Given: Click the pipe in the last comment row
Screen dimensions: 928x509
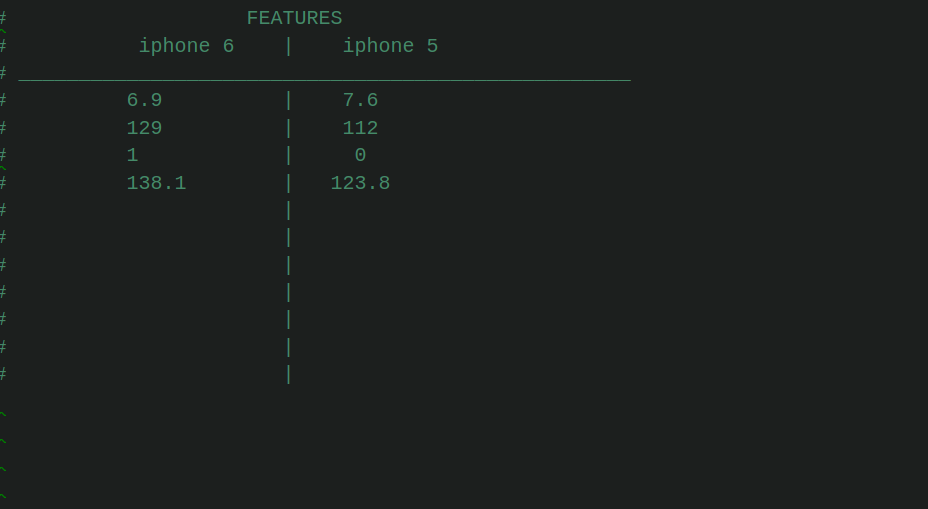Looking at the screenshot, I should coord(289,375).
